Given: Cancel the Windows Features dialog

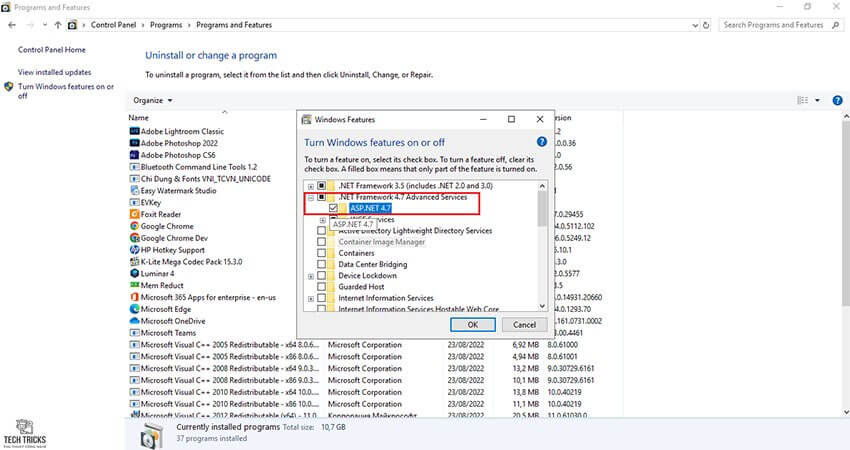Looking at the screenshot, I should click(524, 325).
